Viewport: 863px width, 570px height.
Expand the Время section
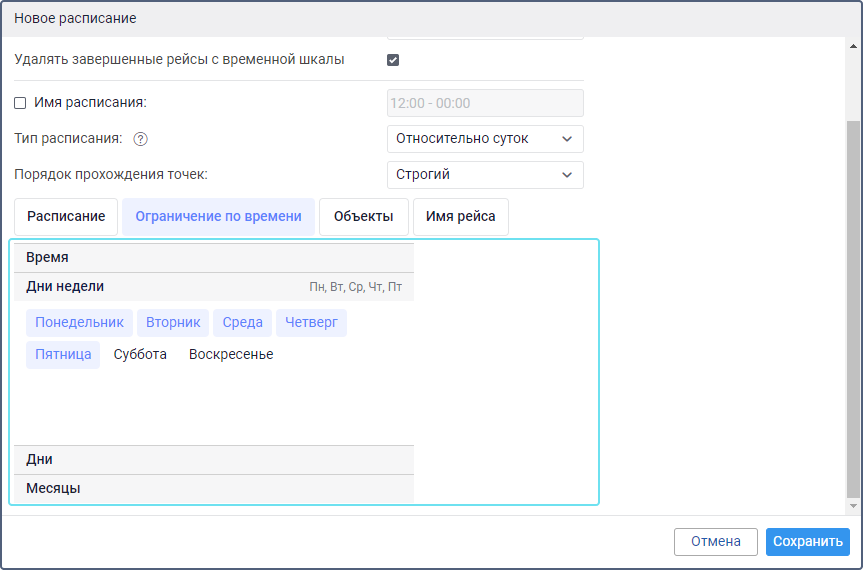[x=214, y=257]
